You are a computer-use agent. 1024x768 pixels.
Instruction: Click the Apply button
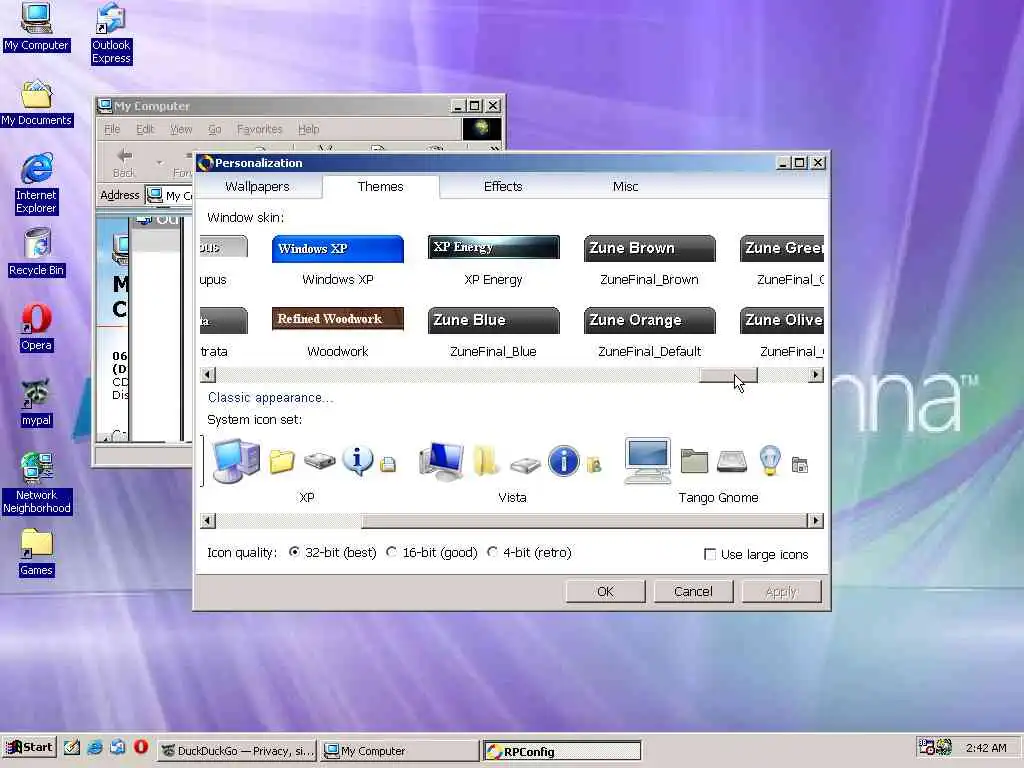781,592
